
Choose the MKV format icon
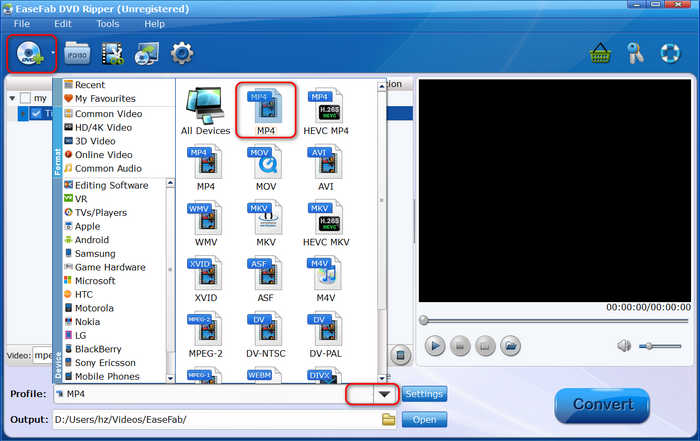point(266,223)
